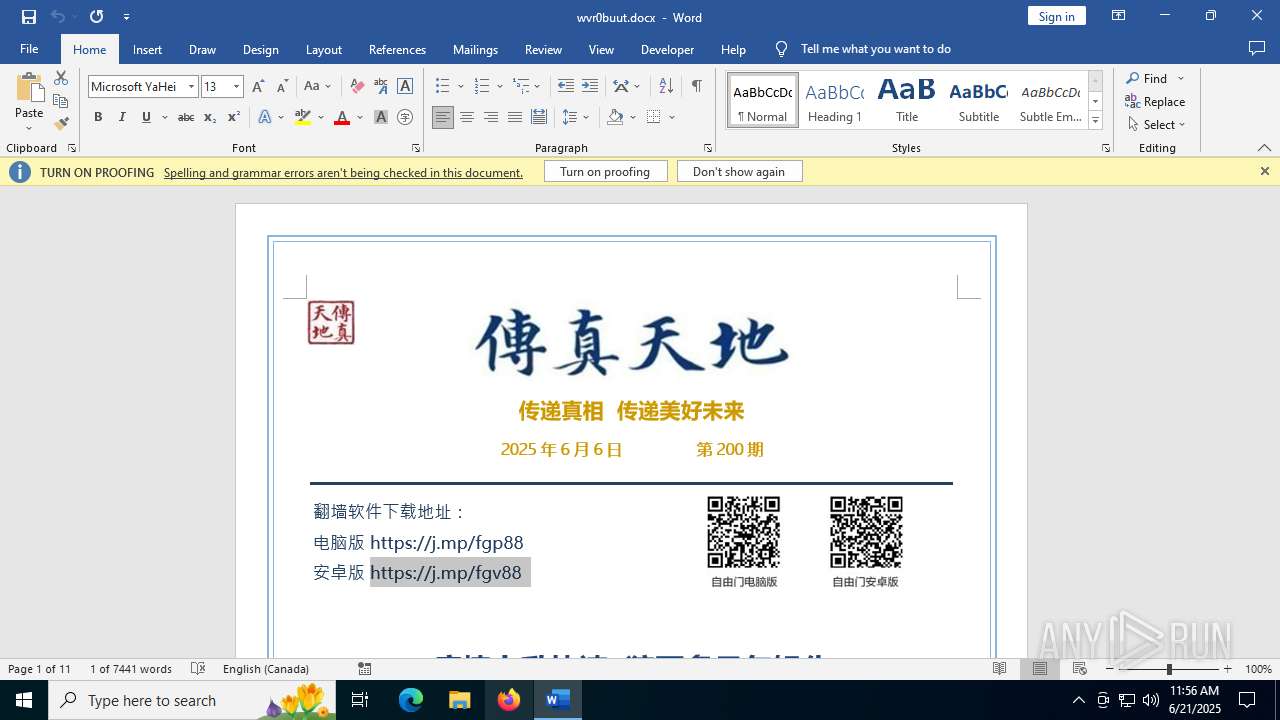Image resolution: width=1280 pixels, height=720 pixels.
Task: Open the Bullets dropdown arrow
Action: click(460, 87)
